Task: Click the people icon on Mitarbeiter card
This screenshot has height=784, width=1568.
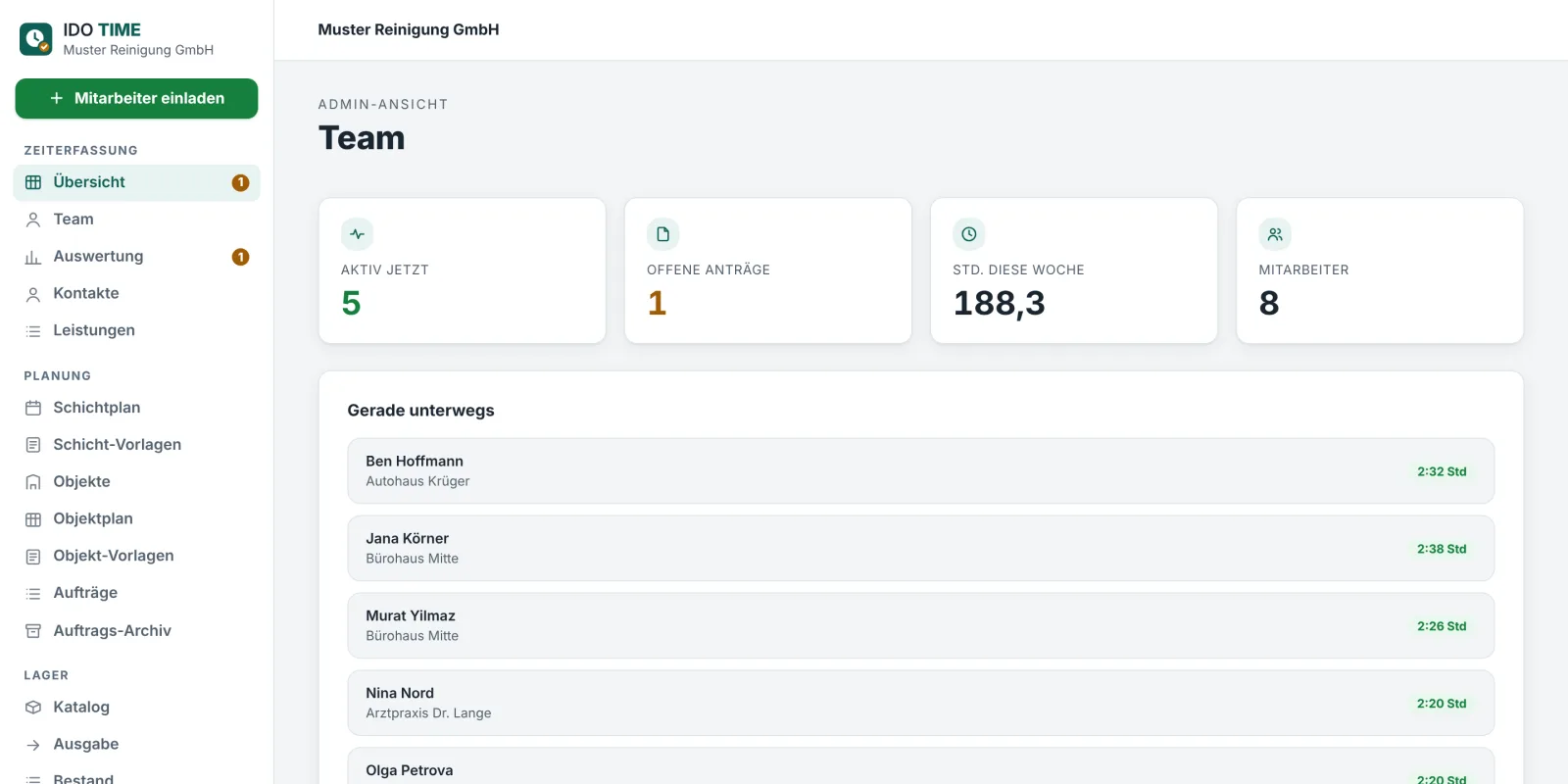Action: 1275,234
